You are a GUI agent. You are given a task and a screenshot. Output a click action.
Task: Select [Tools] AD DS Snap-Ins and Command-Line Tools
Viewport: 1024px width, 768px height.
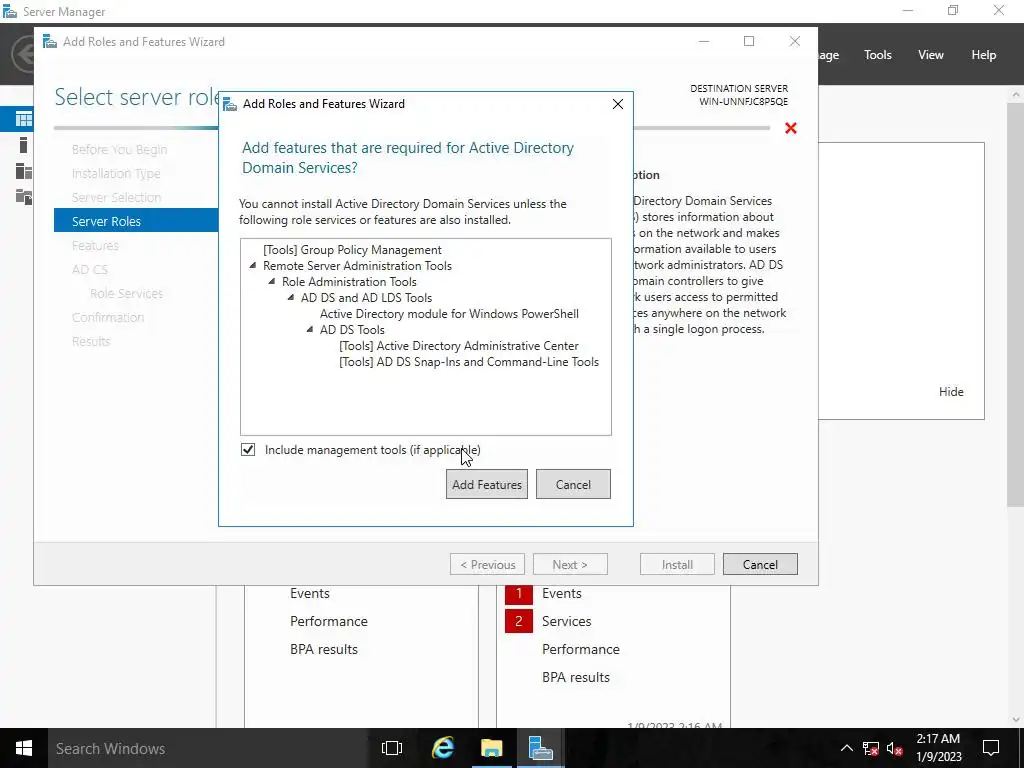469,362
